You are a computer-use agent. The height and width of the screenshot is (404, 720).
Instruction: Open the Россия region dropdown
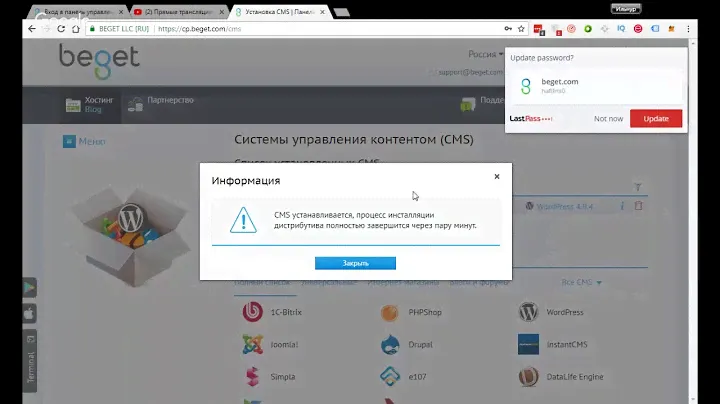point(487,55)
